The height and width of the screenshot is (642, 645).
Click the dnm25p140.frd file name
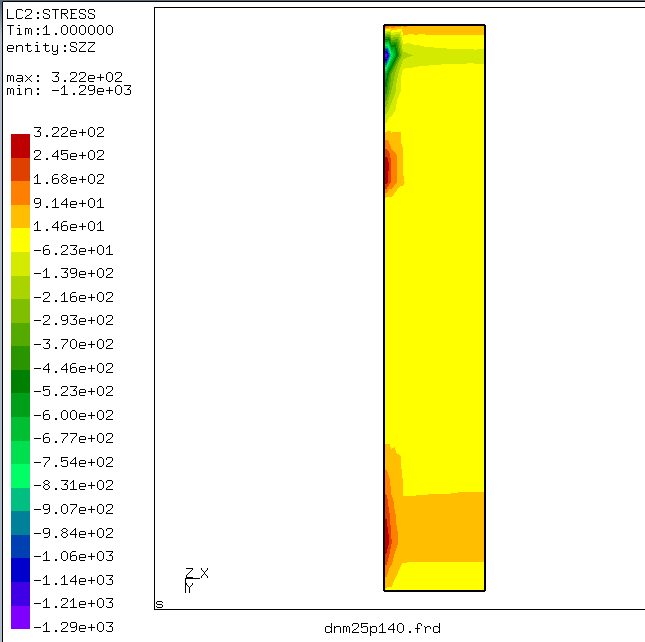pyautogui.click(x=382, y=628)
